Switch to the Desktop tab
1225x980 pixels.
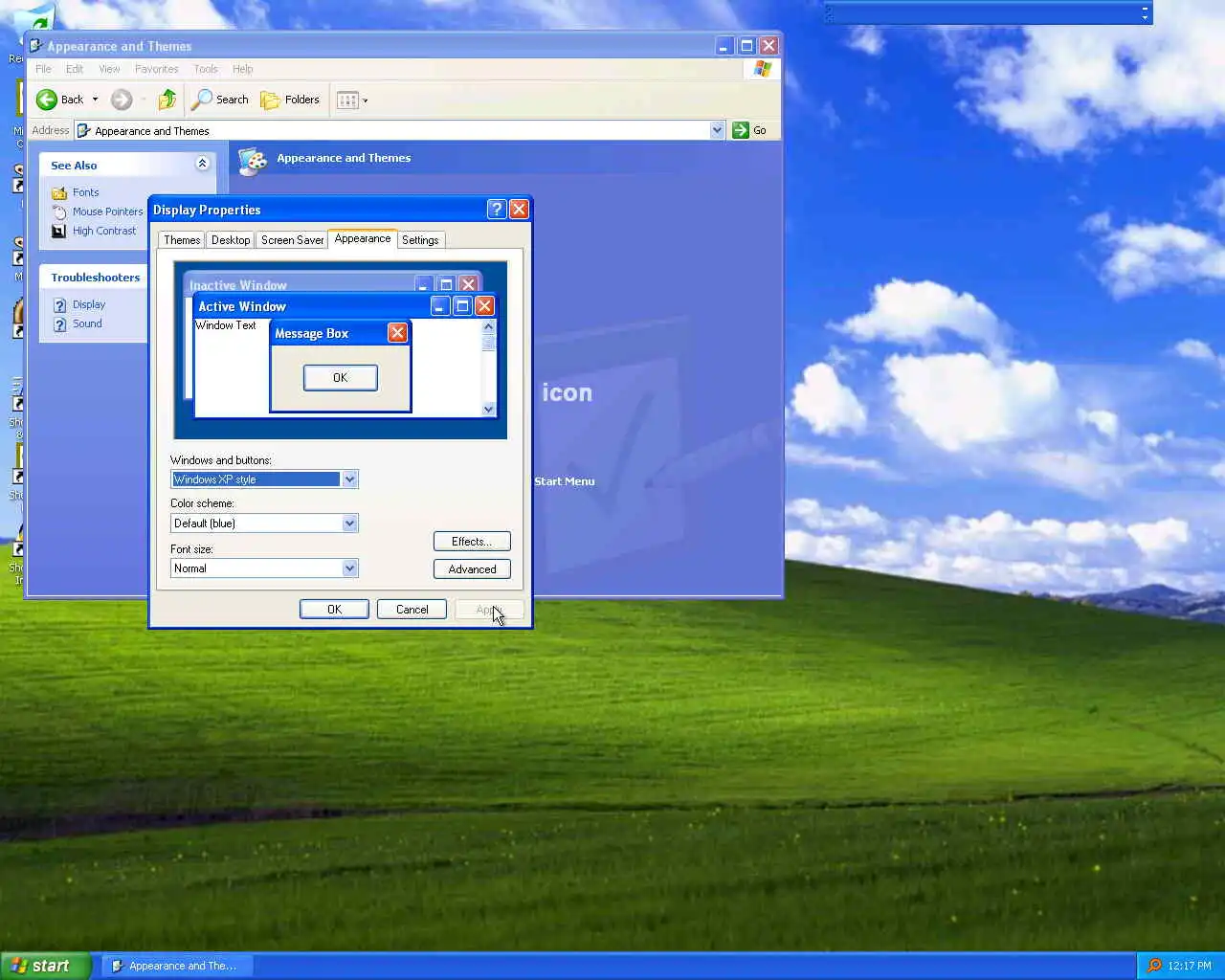tap(231, 240)
